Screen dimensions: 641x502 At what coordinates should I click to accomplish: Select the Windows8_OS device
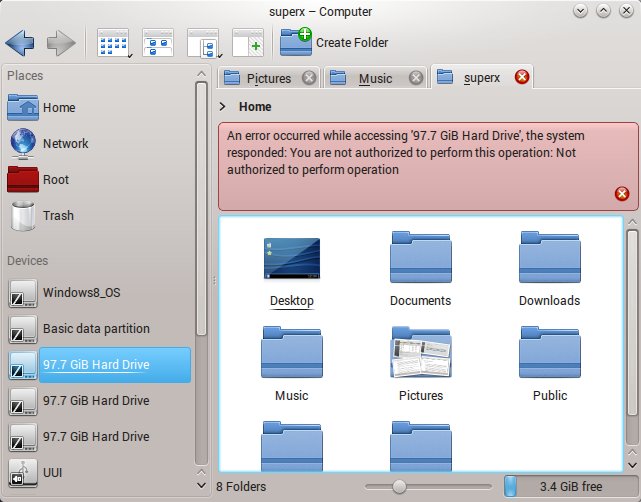79,293
